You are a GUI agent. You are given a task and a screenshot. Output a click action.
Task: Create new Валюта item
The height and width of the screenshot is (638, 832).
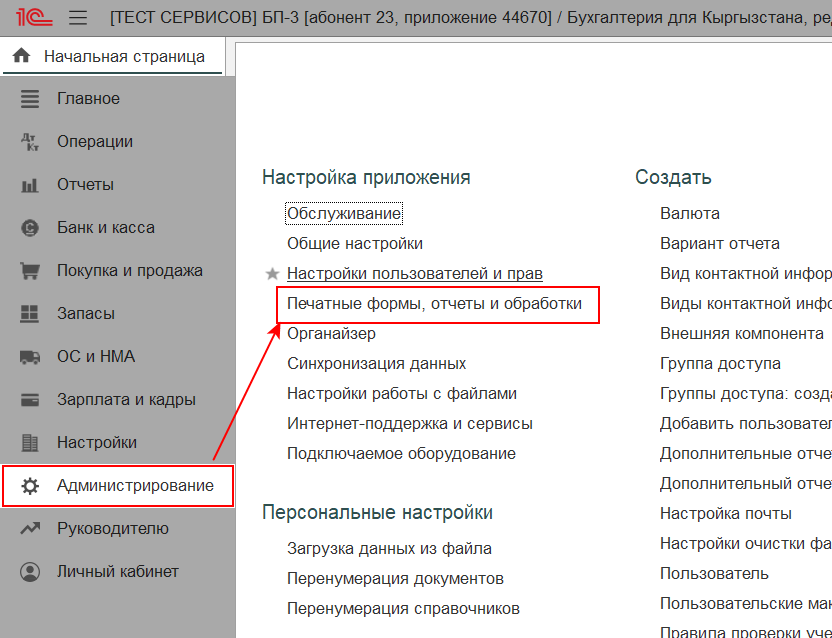coord(689,213)
